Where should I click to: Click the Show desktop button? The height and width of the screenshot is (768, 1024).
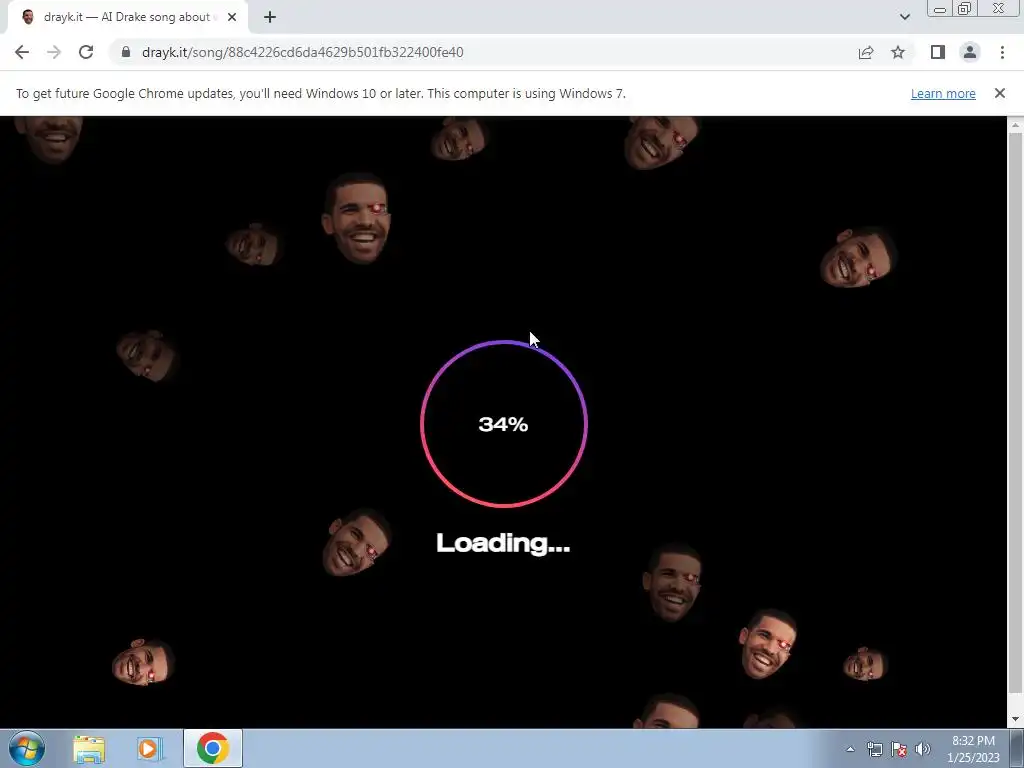pyautogui.click(x=1017, y=749)
